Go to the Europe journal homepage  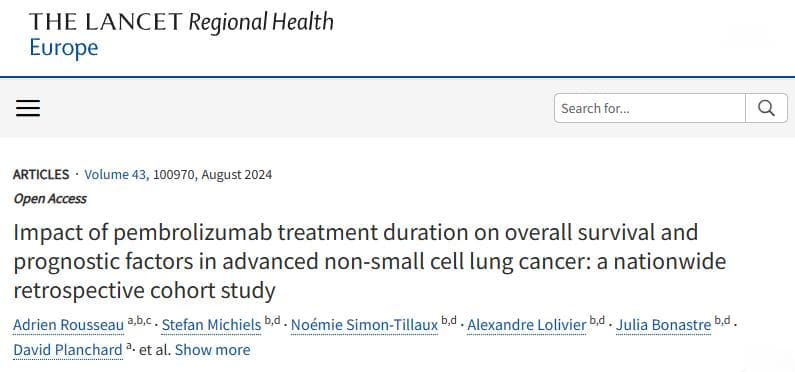(x=64, y=48)
